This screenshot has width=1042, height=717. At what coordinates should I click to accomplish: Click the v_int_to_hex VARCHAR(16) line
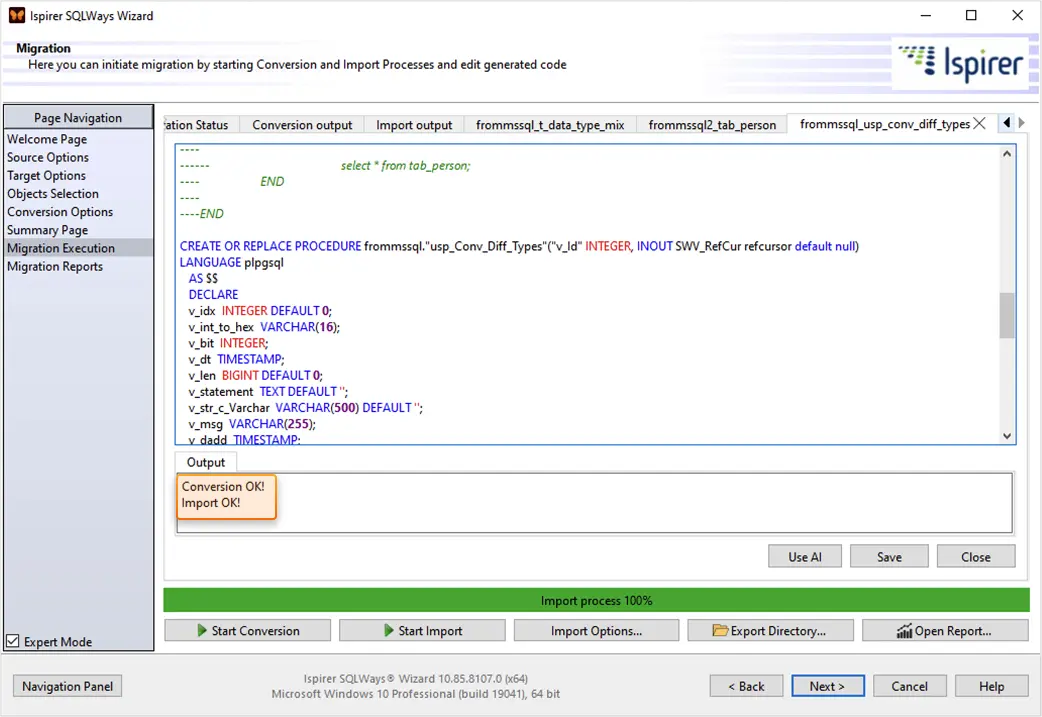click(x=264, y=327)
